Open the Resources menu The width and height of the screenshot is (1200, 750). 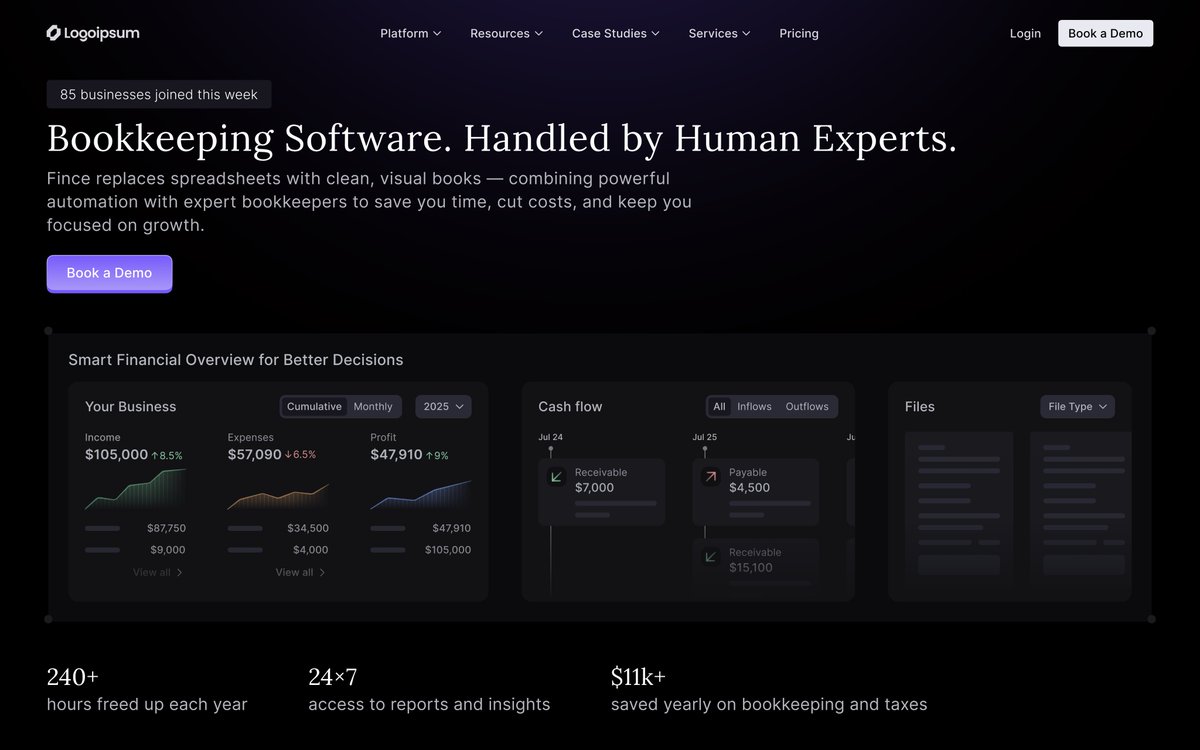(506, 33)
